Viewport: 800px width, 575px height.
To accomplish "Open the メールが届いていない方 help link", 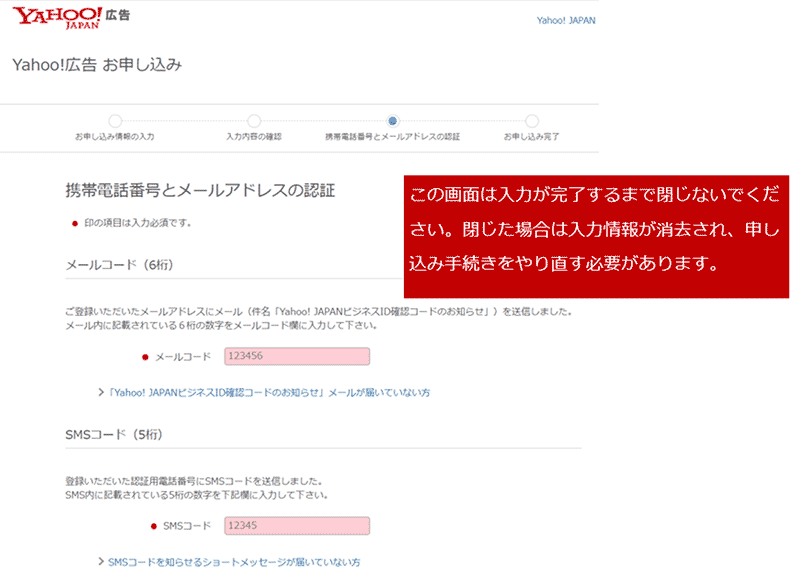I will (270, 393).
